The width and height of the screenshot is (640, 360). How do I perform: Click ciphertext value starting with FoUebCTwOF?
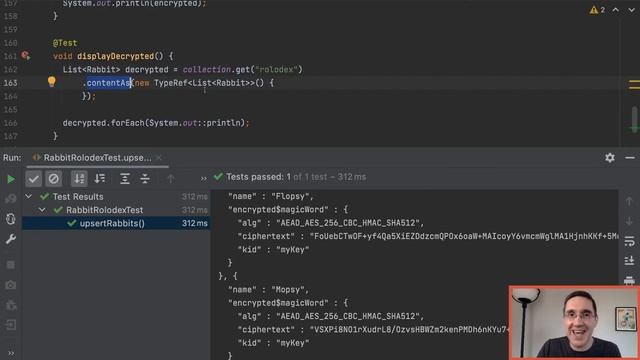[x=464, y=236]
